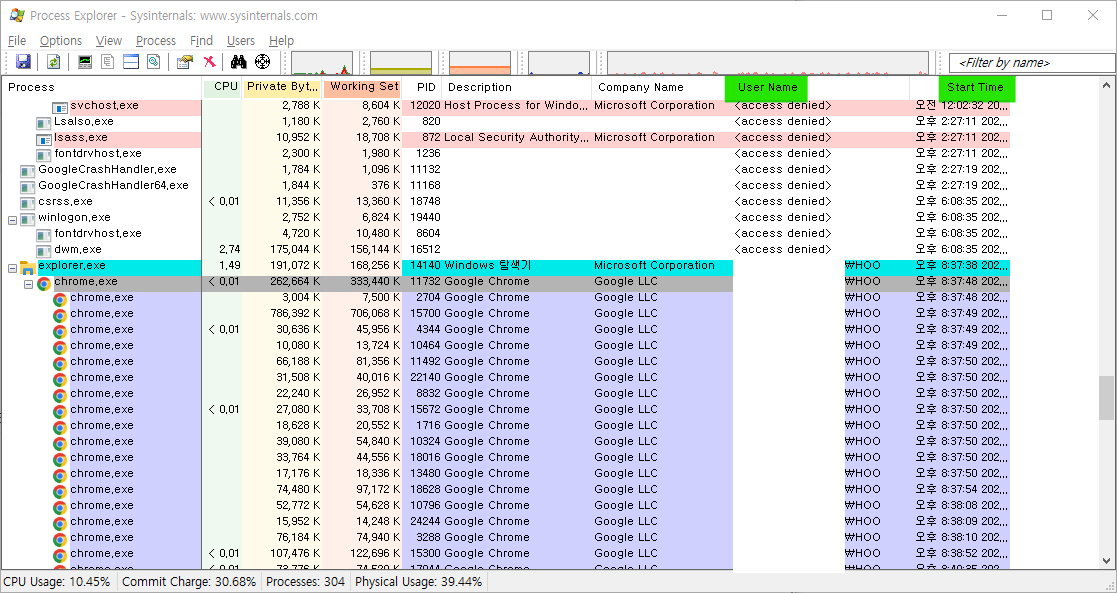This screenshot has width=1117, height=593.
Task: Select the explorer.exe process
Action: (71, 266)
